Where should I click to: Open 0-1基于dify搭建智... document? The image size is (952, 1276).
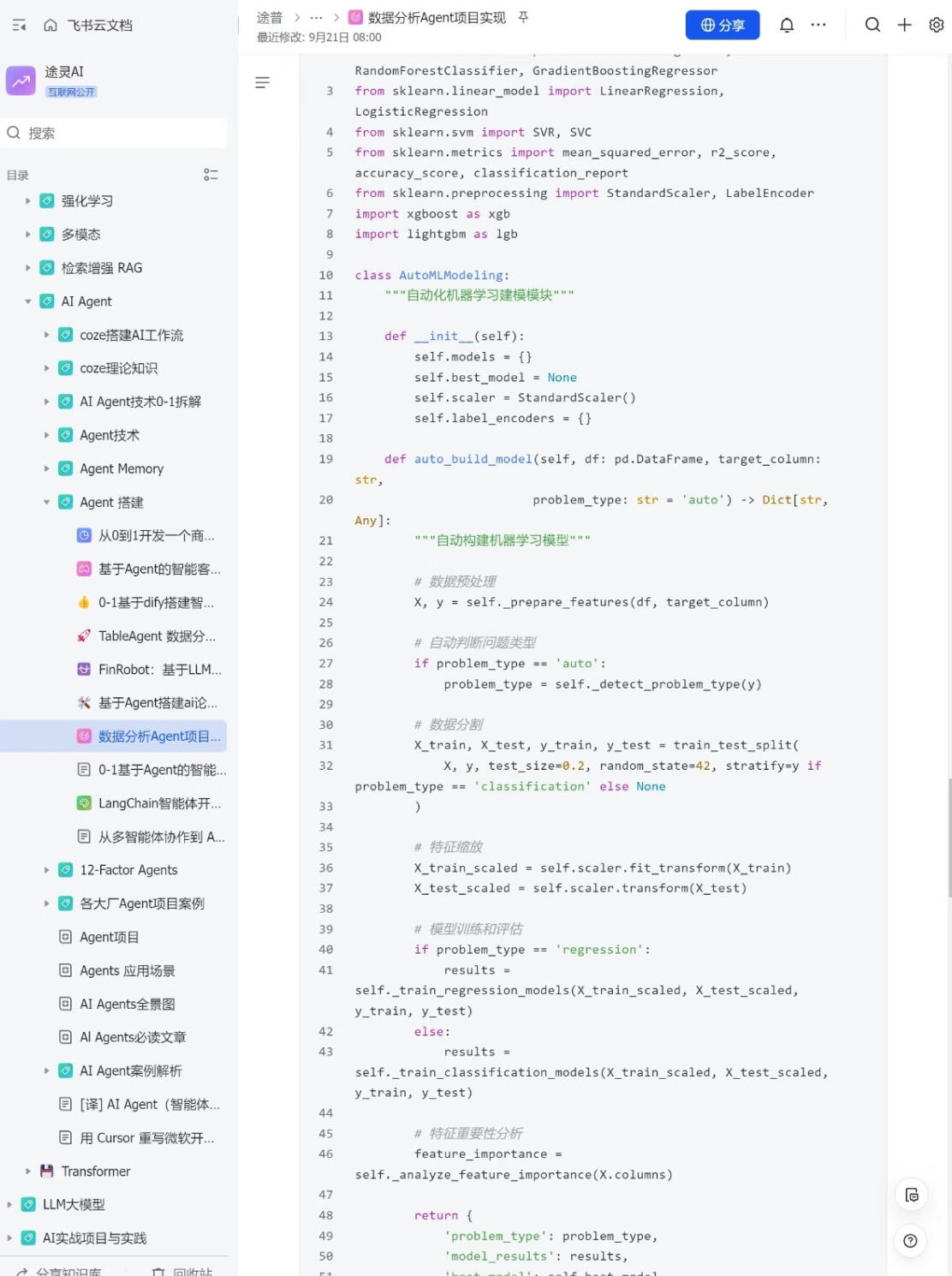pyautogui.click(x=156, y=602)
